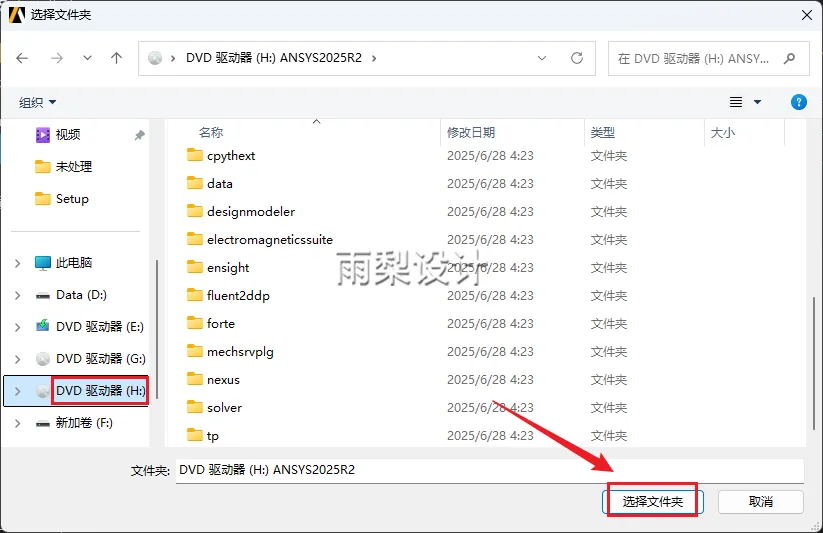Open the 组织 menu
Image resolution: width=823 pixels, height=533 pixels.
click(37, 102)
